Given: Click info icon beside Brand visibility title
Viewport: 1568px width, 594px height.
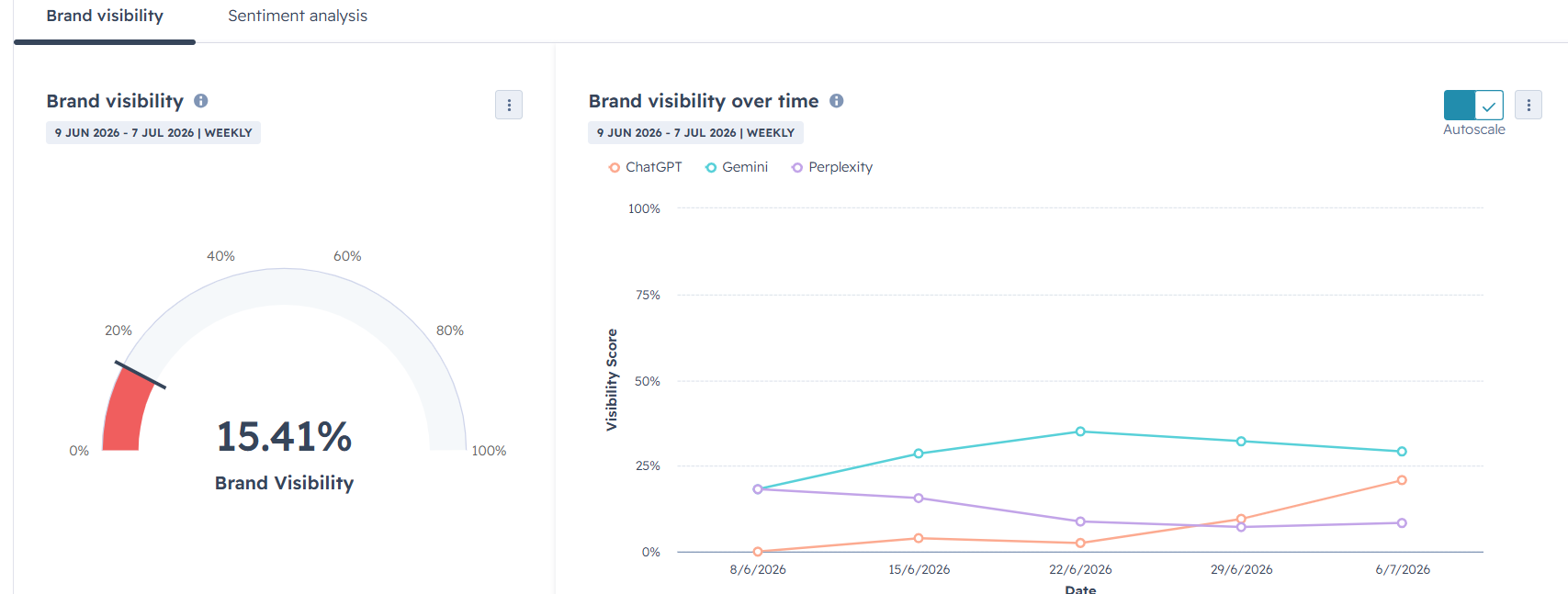Looking at the screenshot, I should [201, 101].
